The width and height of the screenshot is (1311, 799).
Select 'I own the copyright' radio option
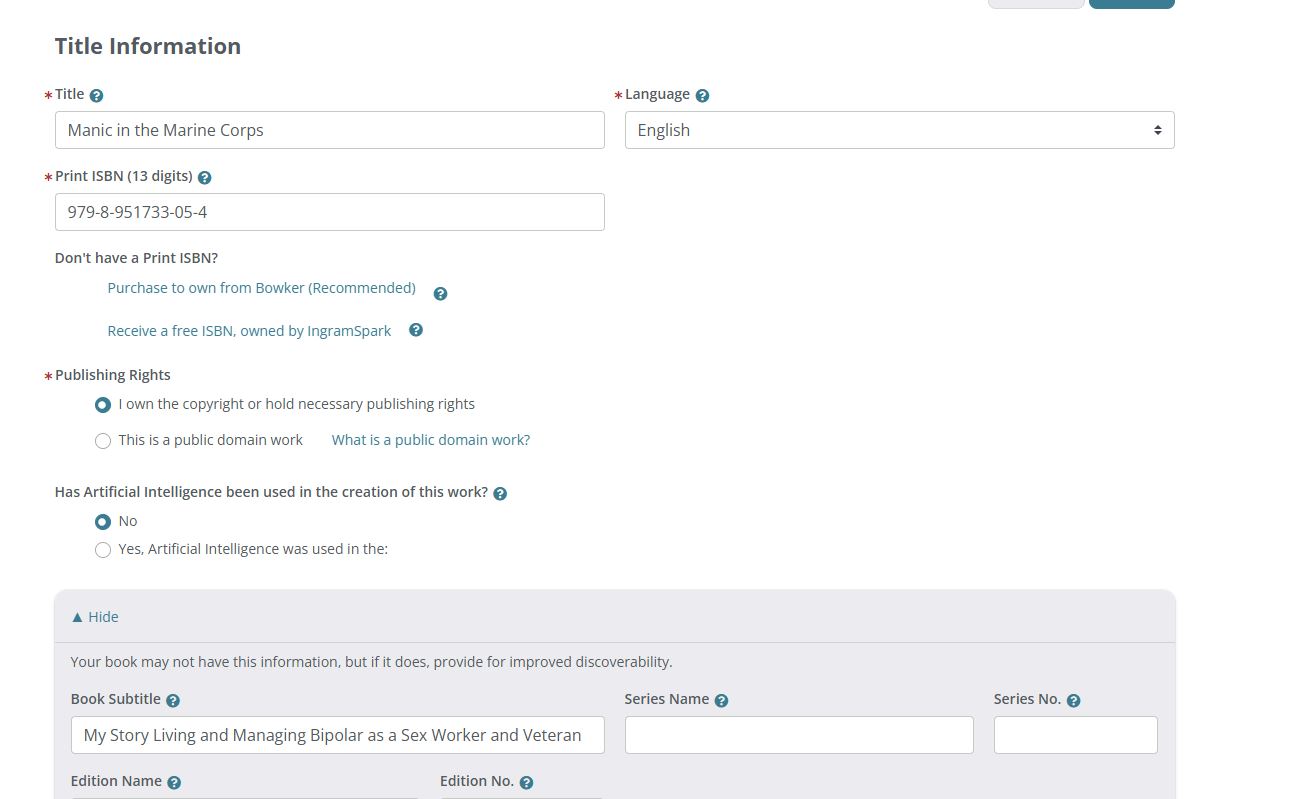click(x=103, y=405)
